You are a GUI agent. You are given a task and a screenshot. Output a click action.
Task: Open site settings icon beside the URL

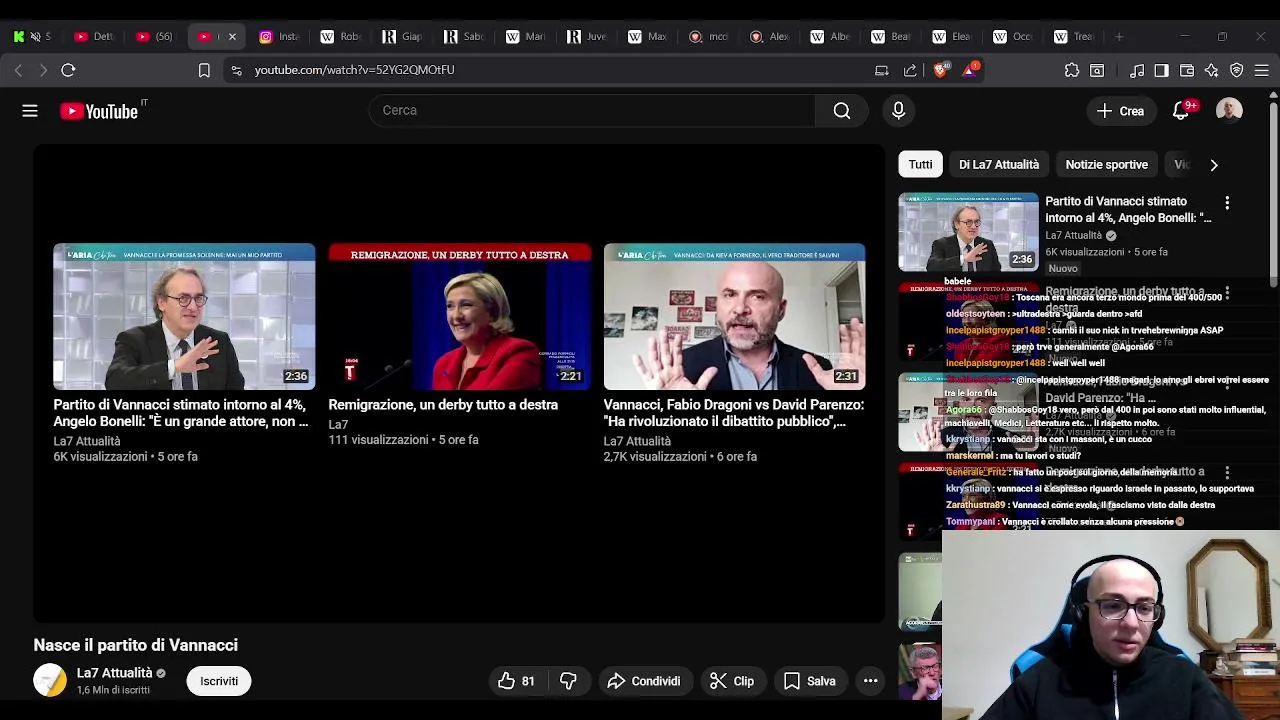[236, 70]
